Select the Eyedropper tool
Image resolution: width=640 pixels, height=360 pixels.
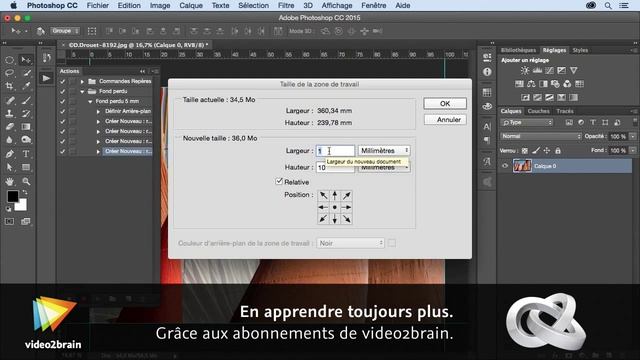click(26, 86)
